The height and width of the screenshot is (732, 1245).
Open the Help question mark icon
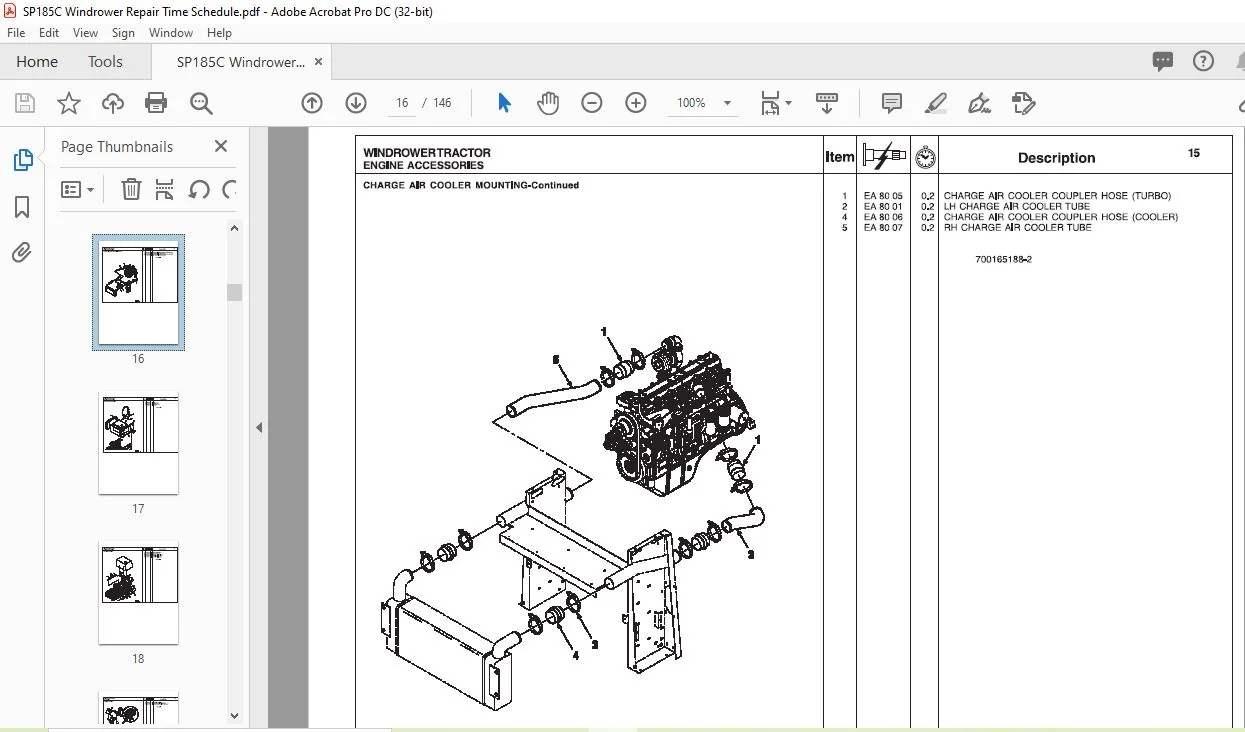click(x=1204, y=62)
